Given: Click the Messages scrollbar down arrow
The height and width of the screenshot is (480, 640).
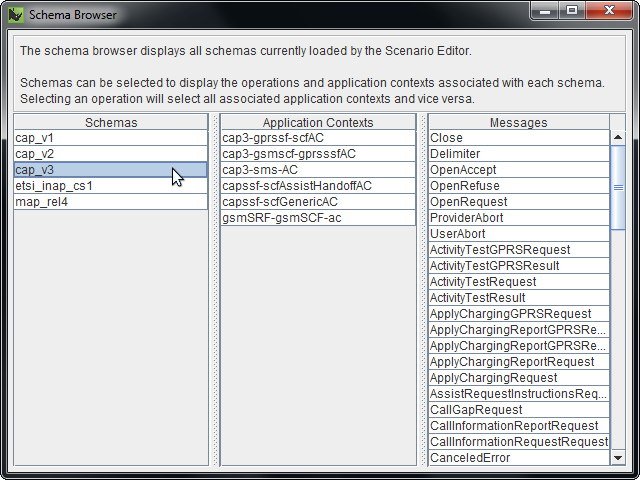Looking at the screenshot, I should pyautogui.click(x=618, y=458).
